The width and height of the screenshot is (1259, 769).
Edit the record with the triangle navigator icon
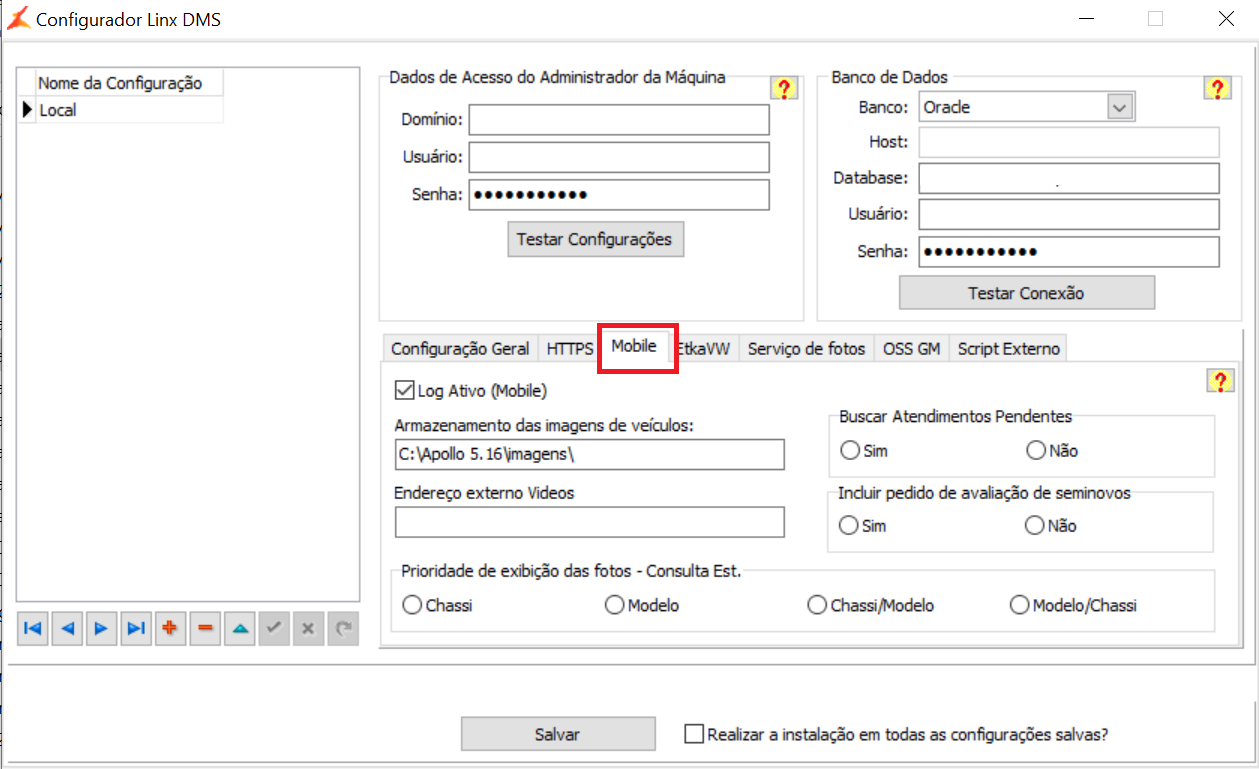240,628
